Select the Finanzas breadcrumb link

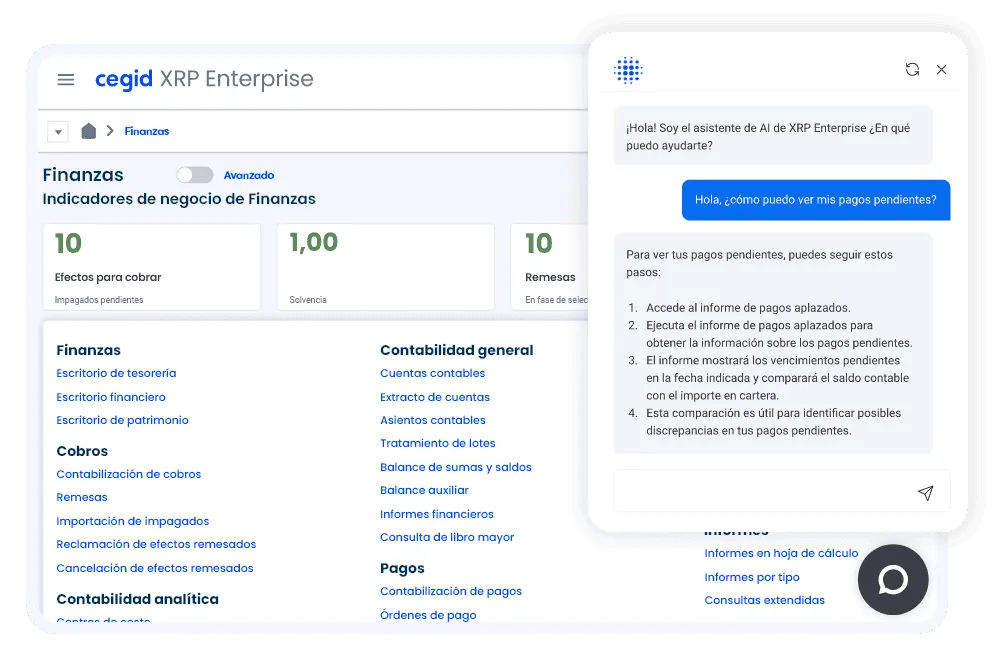tap(147, 131)
